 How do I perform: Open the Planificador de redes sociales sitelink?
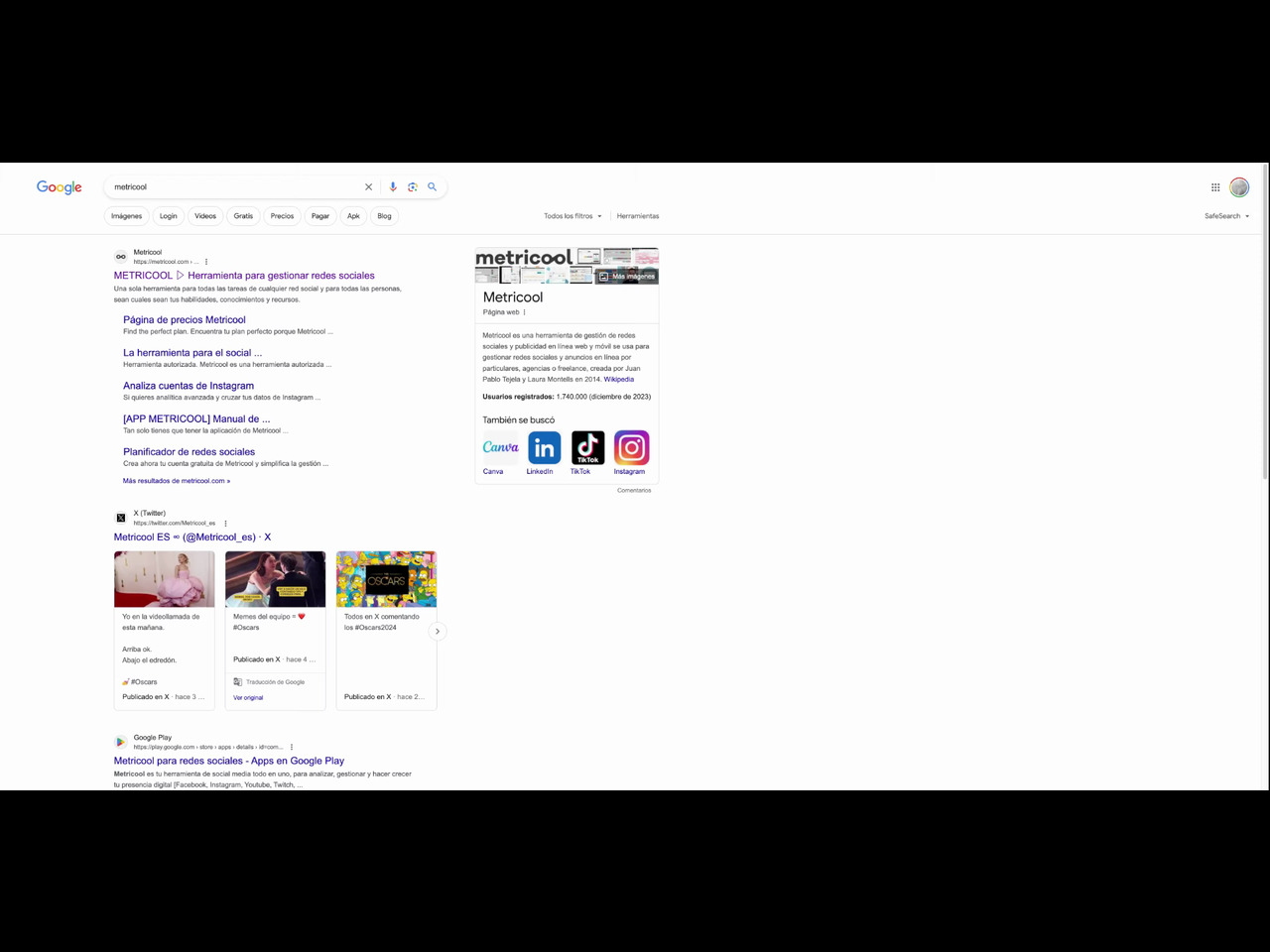190,452
